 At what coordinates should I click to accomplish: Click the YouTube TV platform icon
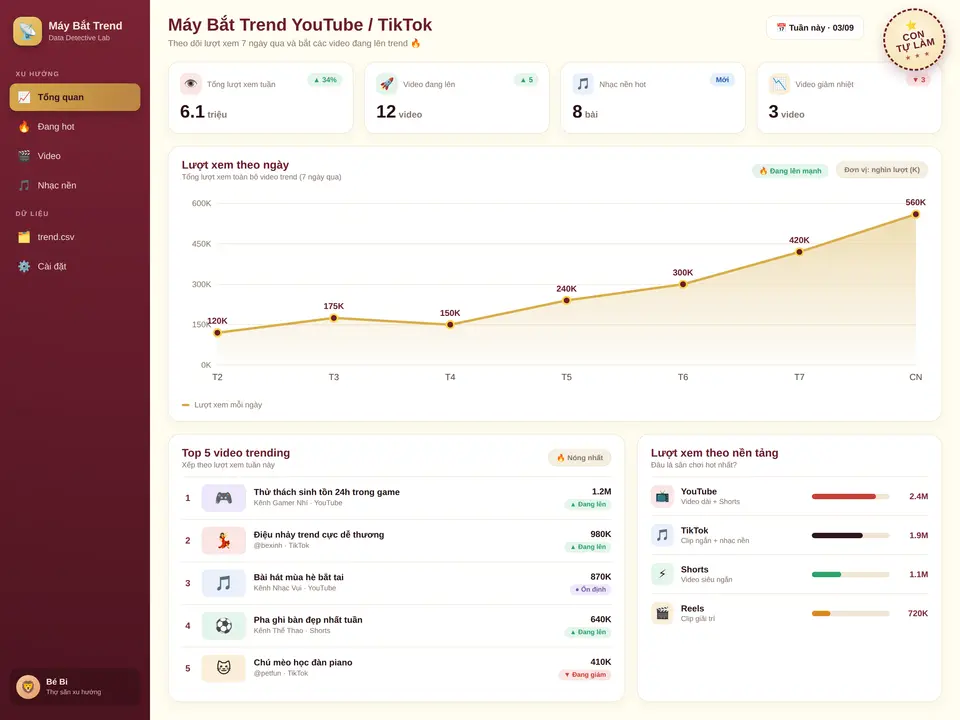(662, 497)
